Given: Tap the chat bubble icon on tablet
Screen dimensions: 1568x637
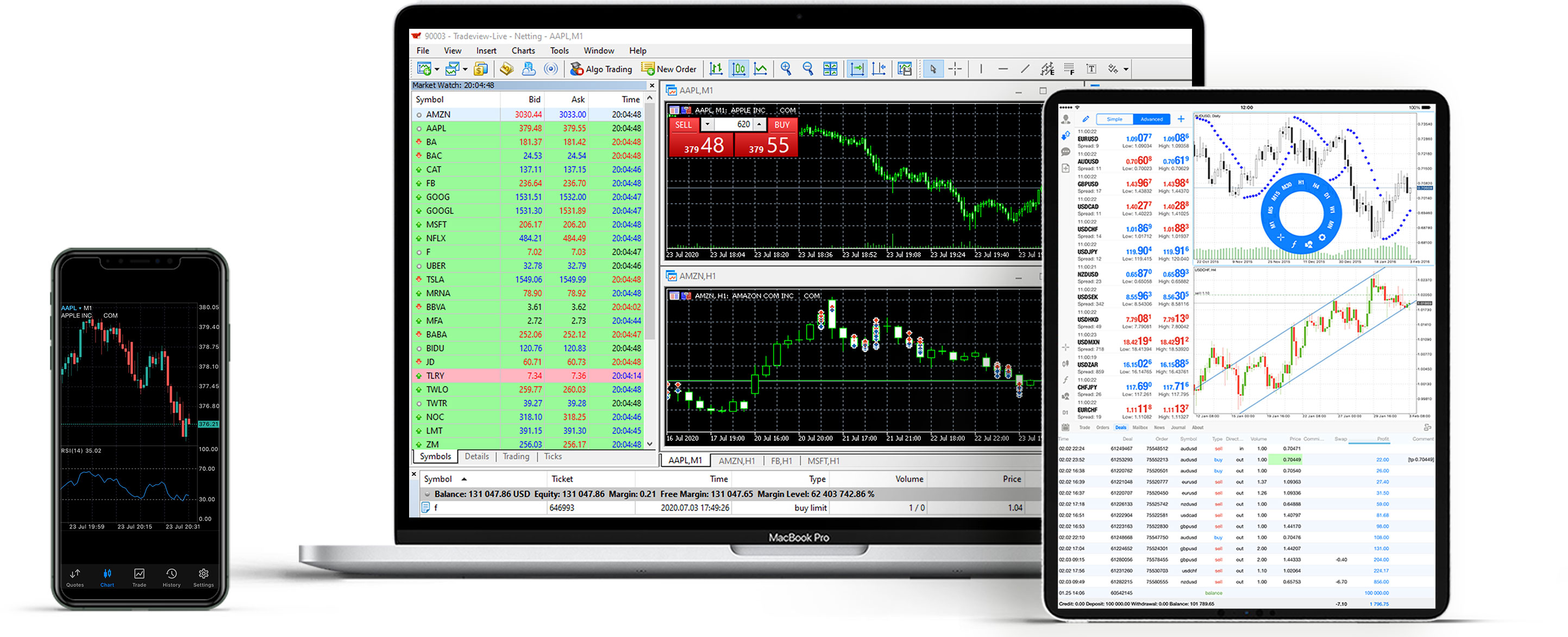Looking at the screenshot, I should (x=1065, y=152).
